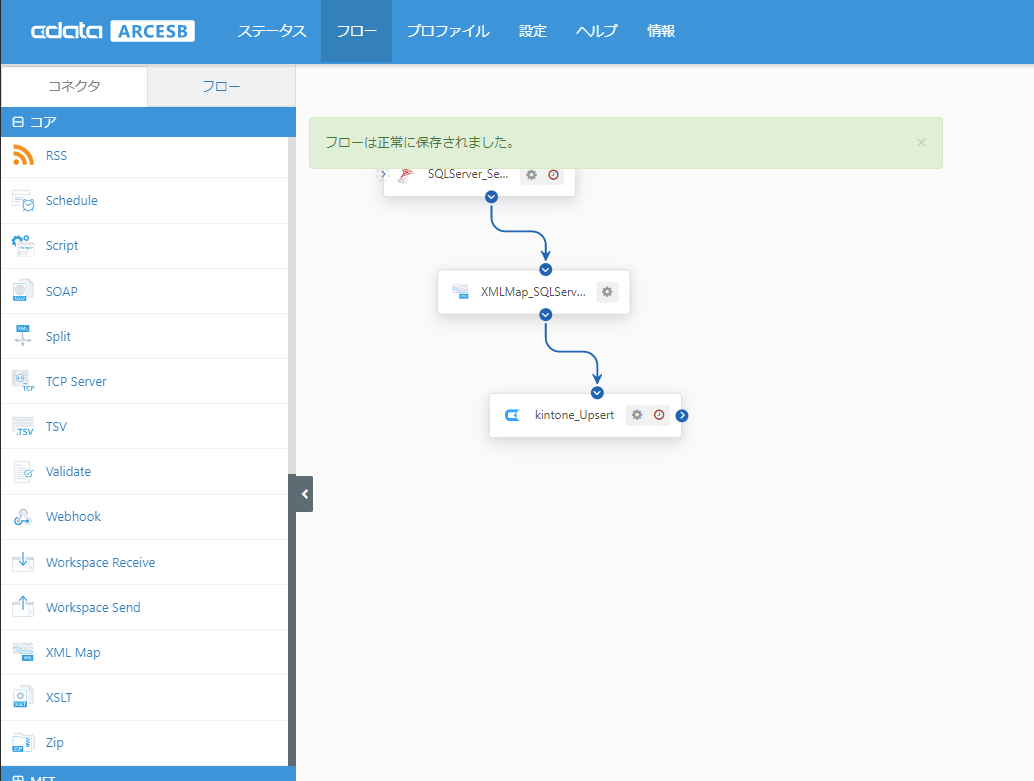Open the 設定 menu

coord(533,31)
